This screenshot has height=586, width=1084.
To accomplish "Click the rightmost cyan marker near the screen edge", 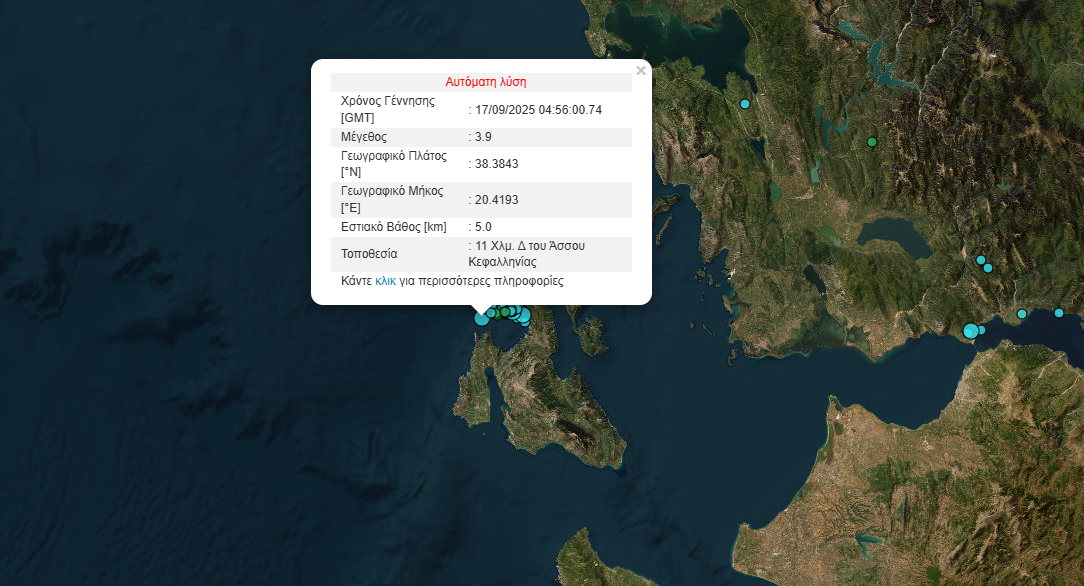I will (x=1059, y=313).
